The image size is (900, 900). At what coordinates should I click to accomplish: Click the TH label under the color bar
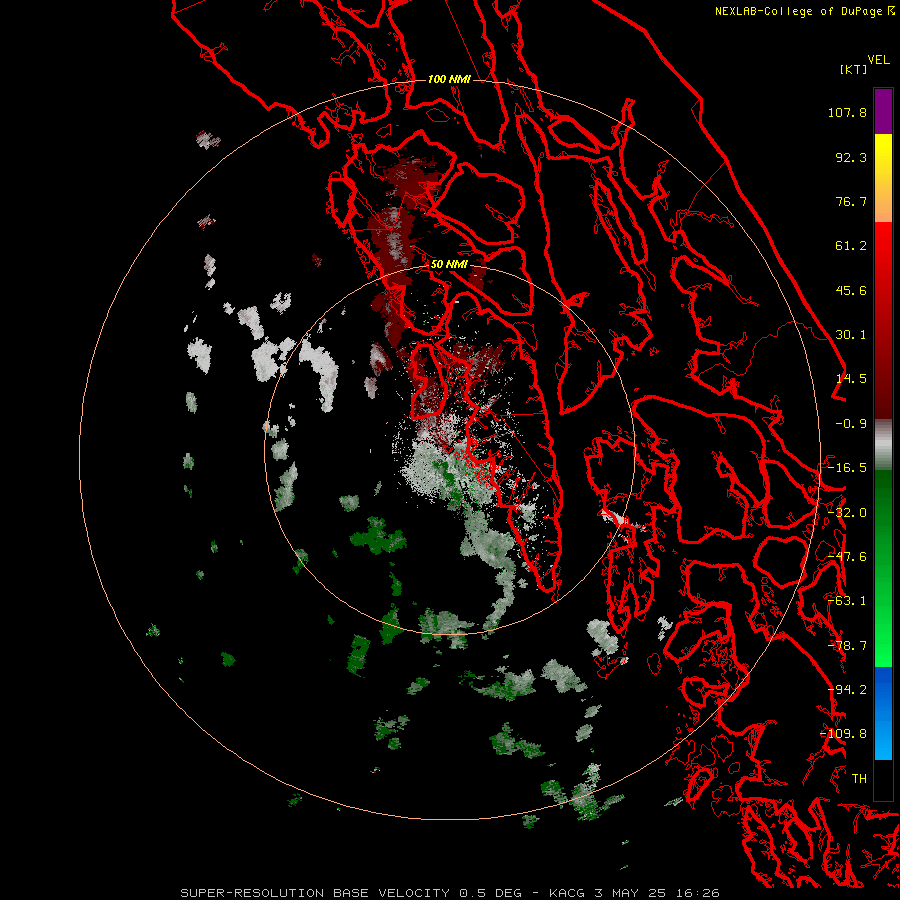(x=859, y=779)
